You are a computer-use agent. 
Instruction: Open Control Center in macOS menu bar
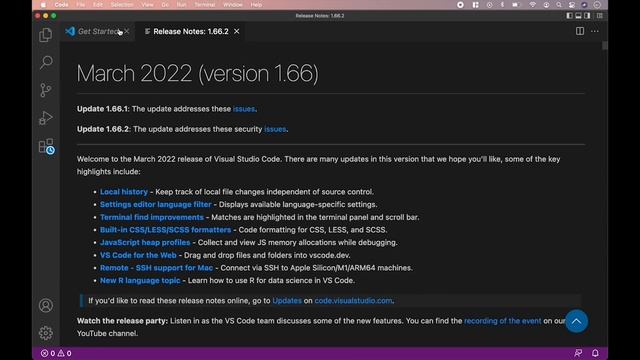[x=572, y=5]
